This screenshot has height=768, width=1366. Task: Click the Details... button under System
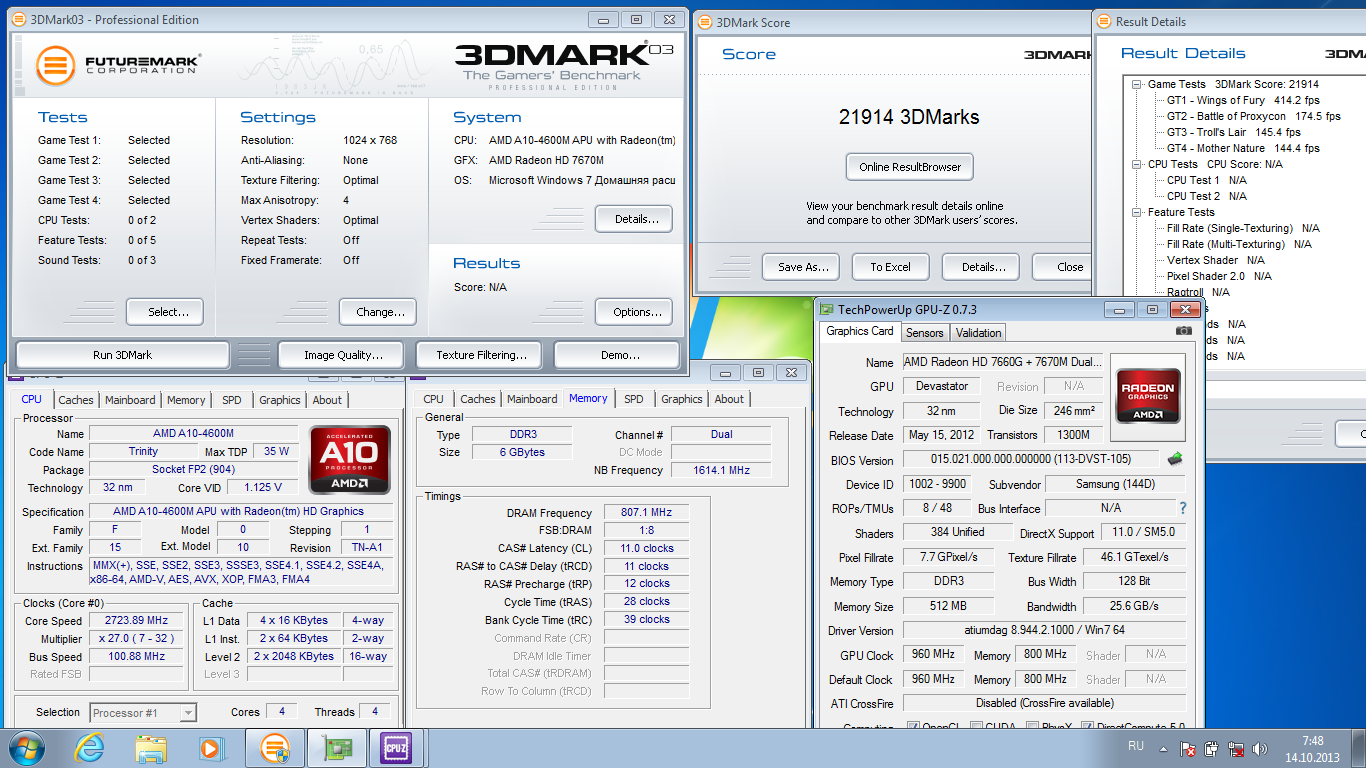point(634,219)
